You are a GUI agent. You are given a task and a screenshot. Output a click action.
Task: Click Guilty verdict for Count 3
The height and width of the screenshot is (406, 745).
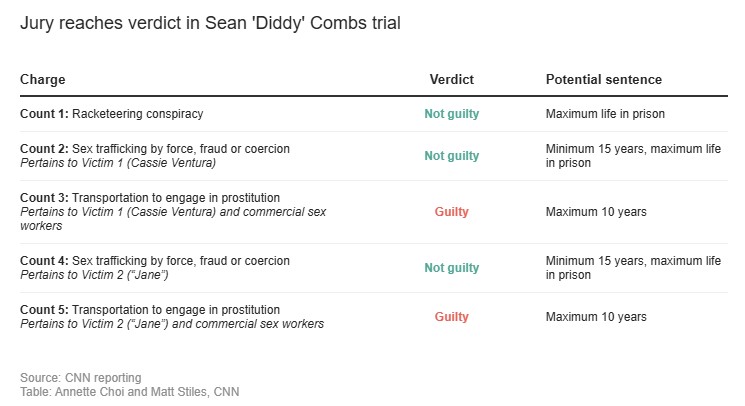pos(451,212)
